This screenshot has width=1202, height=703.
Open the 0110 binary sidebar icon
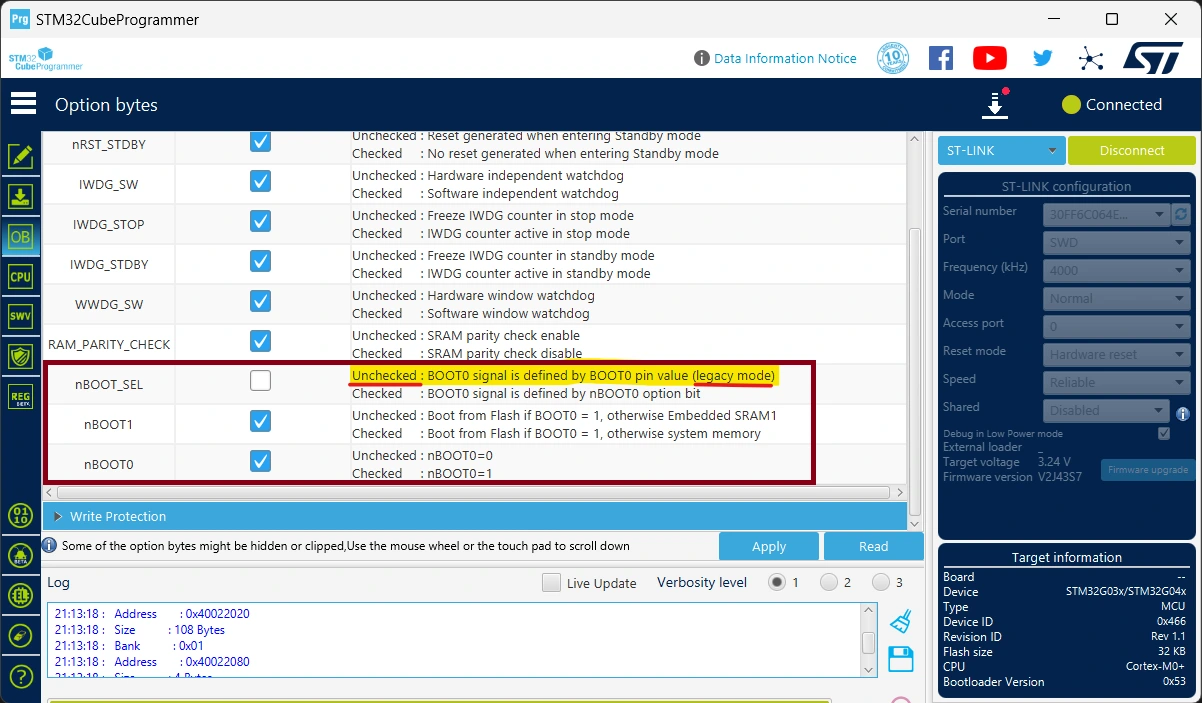pyautogui.click(x=21, y=516)
